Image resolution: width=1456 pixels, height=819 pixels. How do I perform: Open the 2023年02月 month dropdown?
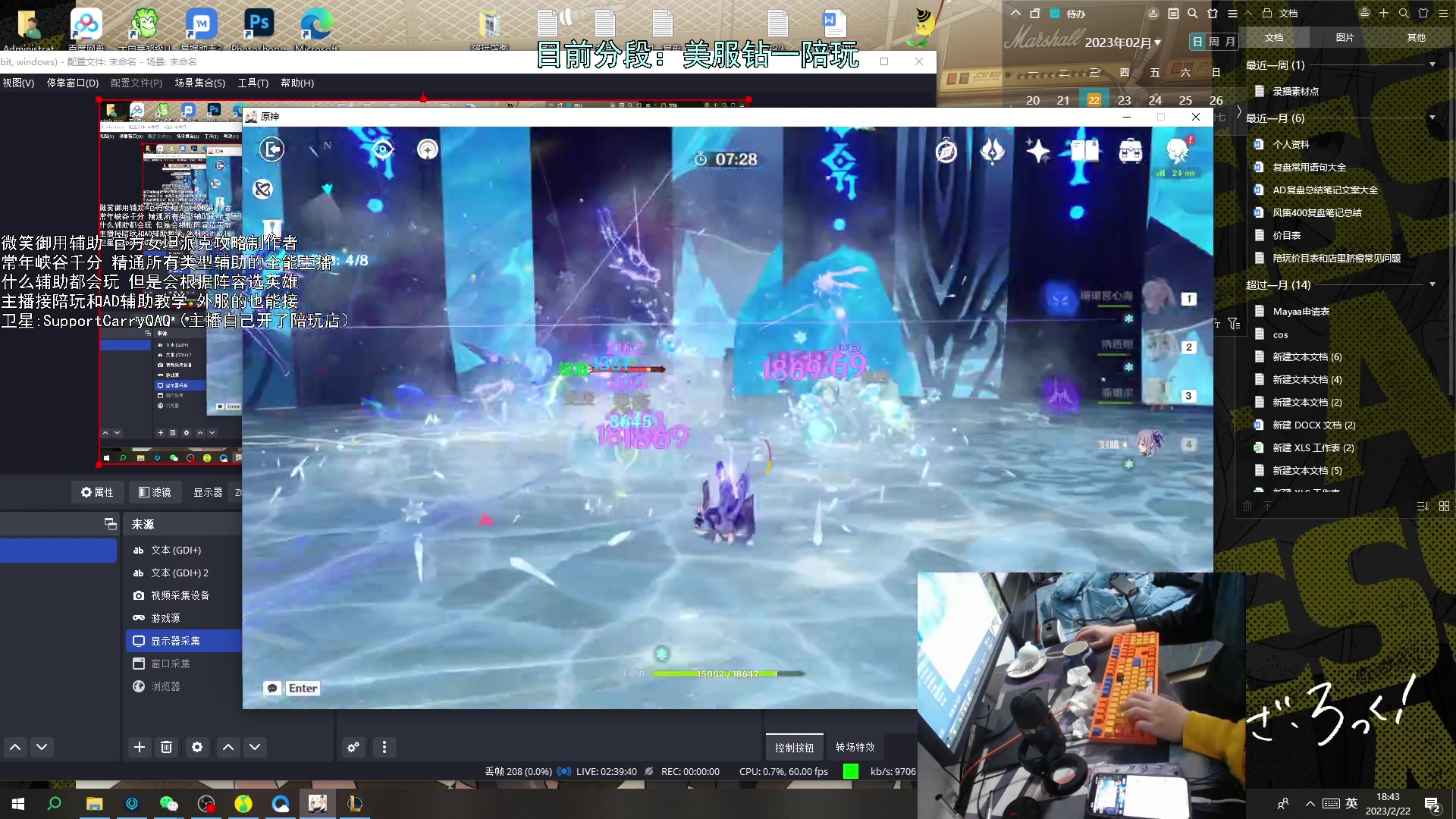click(1122, 42)
